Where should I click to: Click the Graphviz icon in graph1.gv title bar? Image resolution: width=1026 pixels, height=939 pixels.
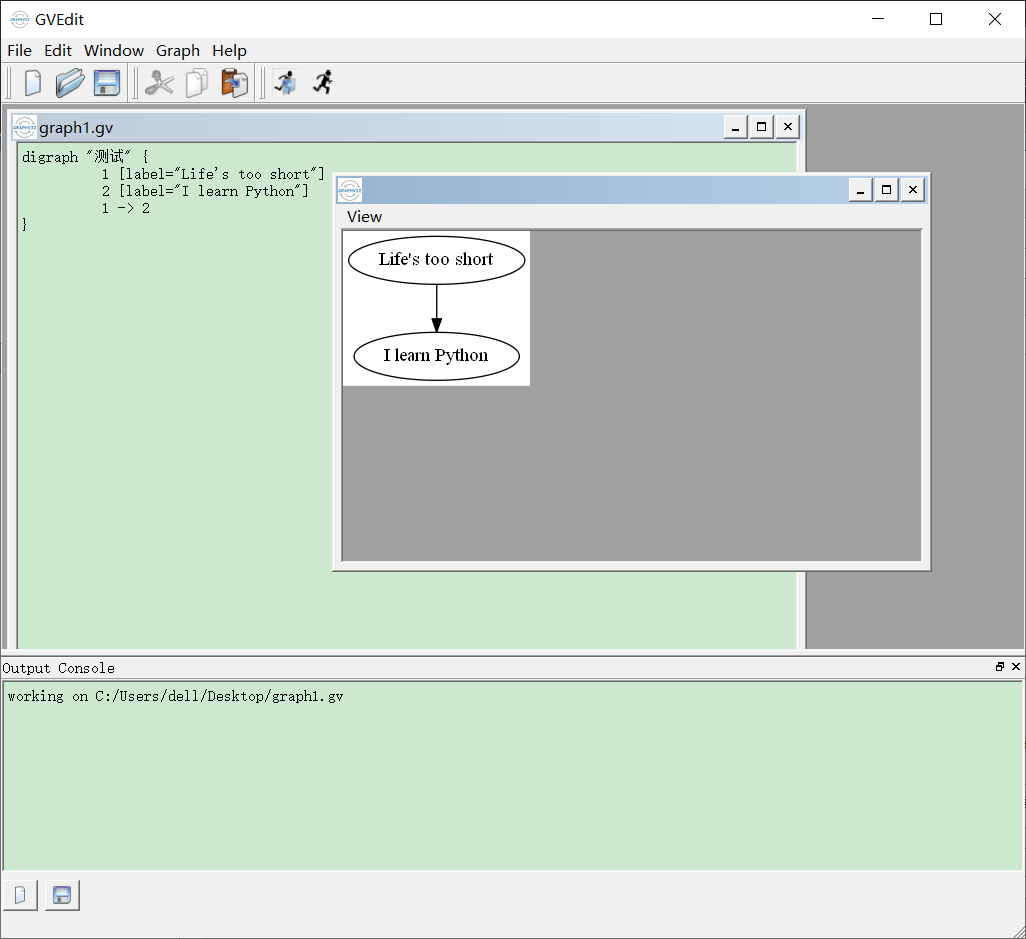click(x=25, y=127)
